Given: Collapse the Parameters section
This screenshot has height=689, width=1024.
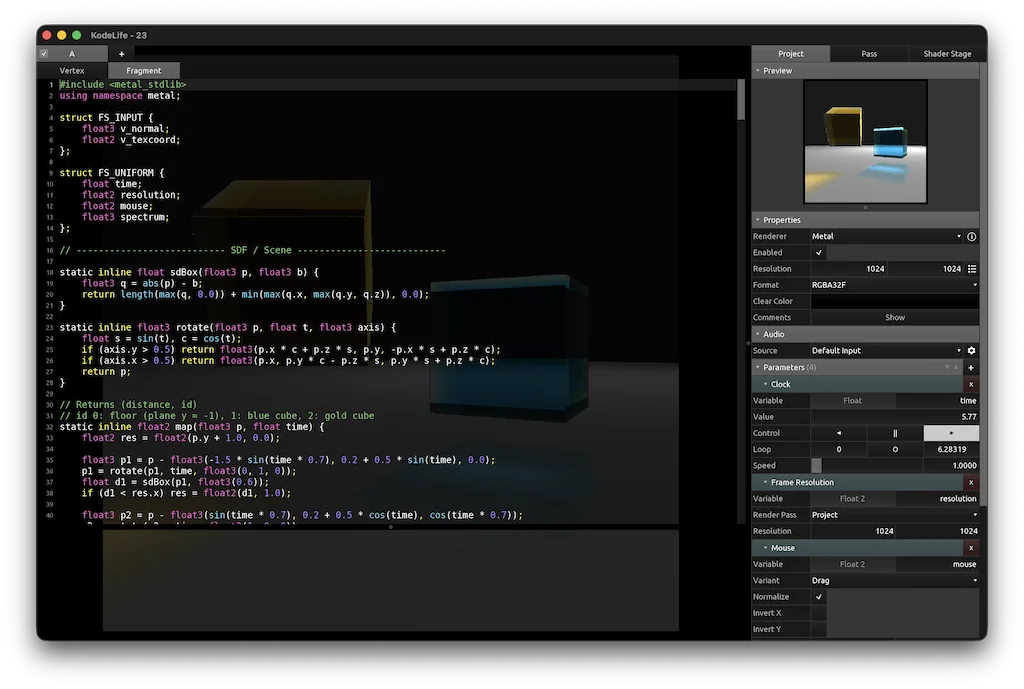Looking at the screenshot, I should point(758,368).
